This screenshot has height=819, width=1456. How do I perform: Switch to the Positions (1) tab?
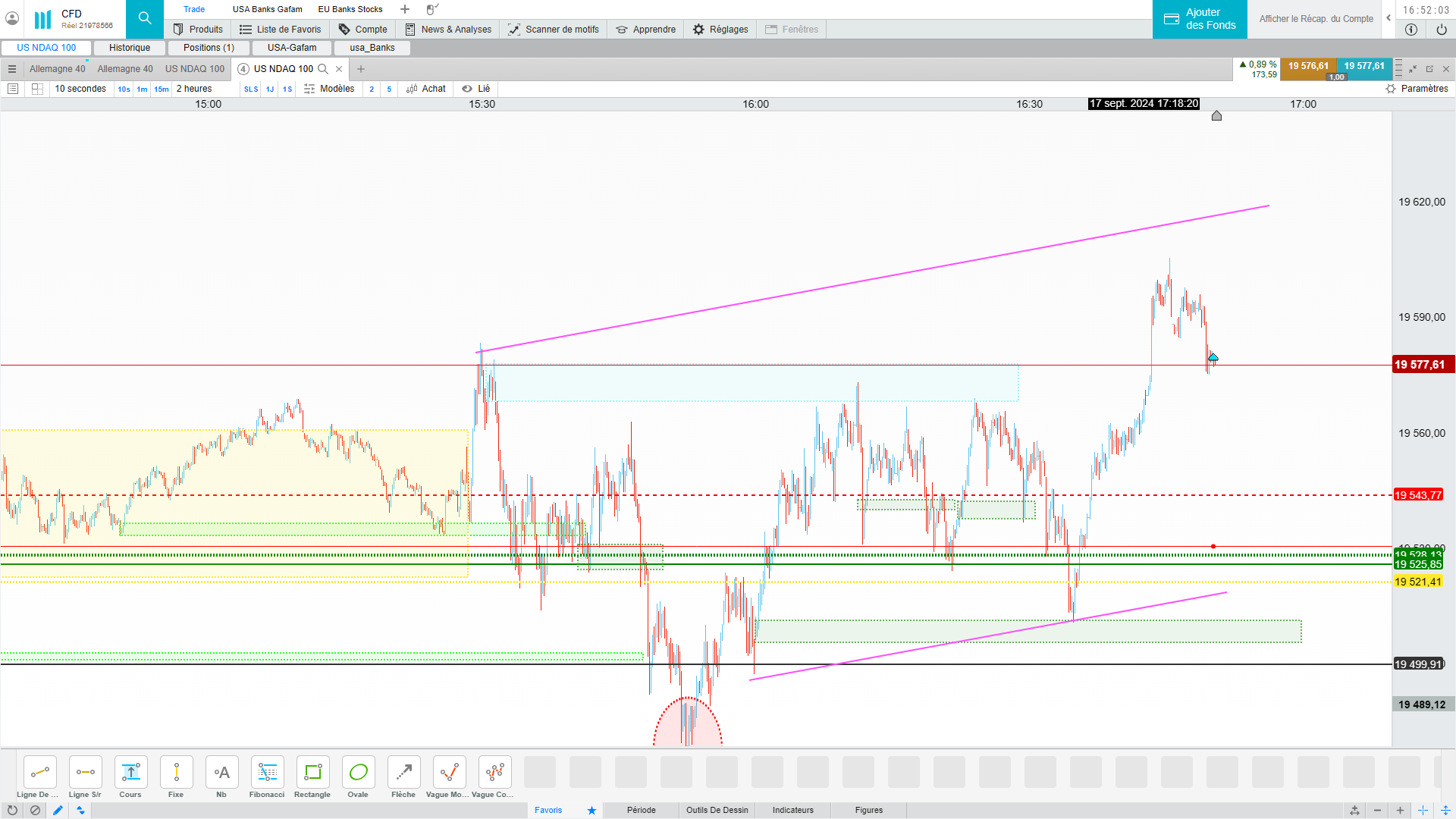pos(209,48)
